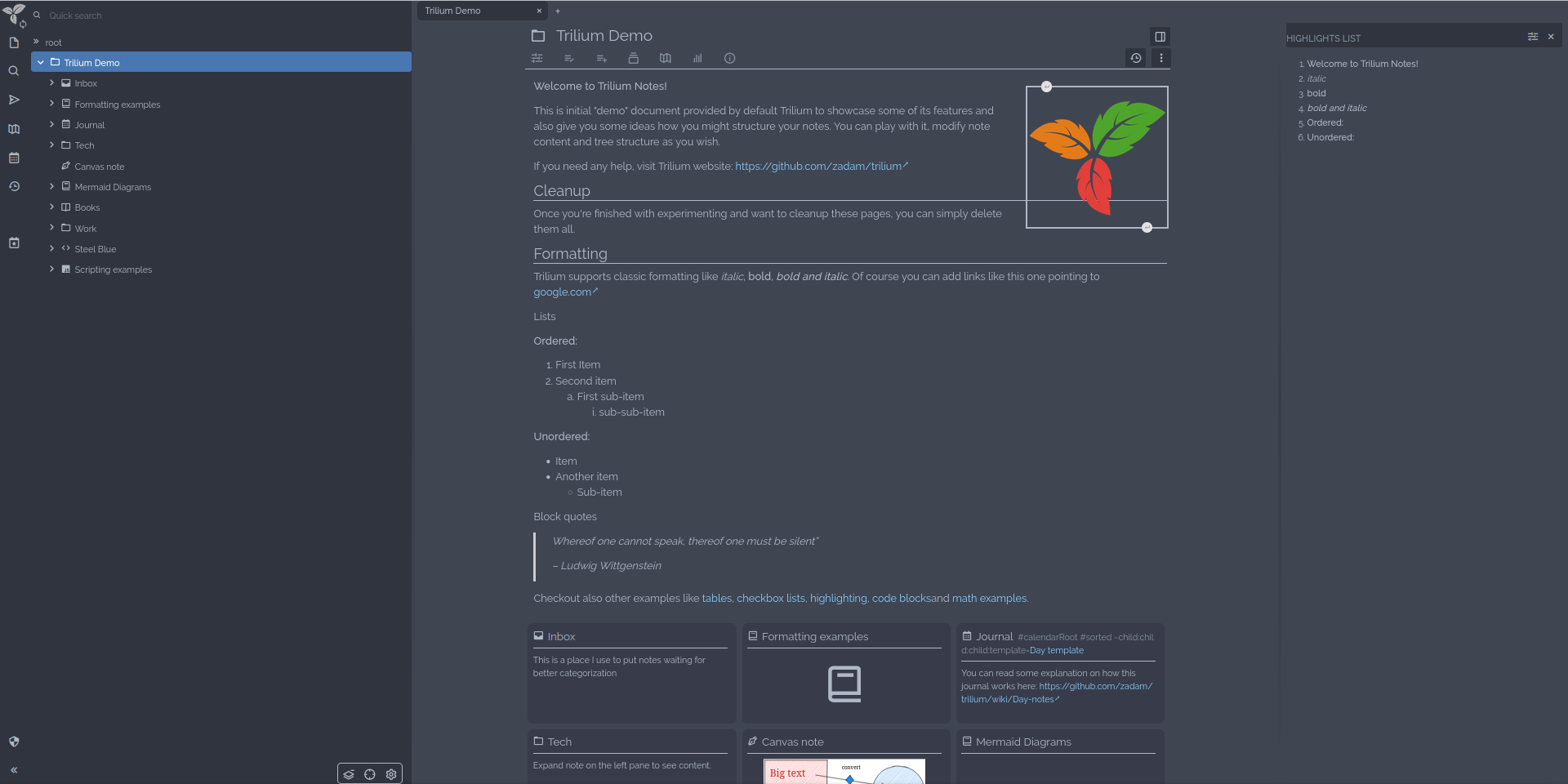This screenshot has width=1568, height=784.
Task: Hide the left pane with double-chevron button
Action: click(14, 770)
